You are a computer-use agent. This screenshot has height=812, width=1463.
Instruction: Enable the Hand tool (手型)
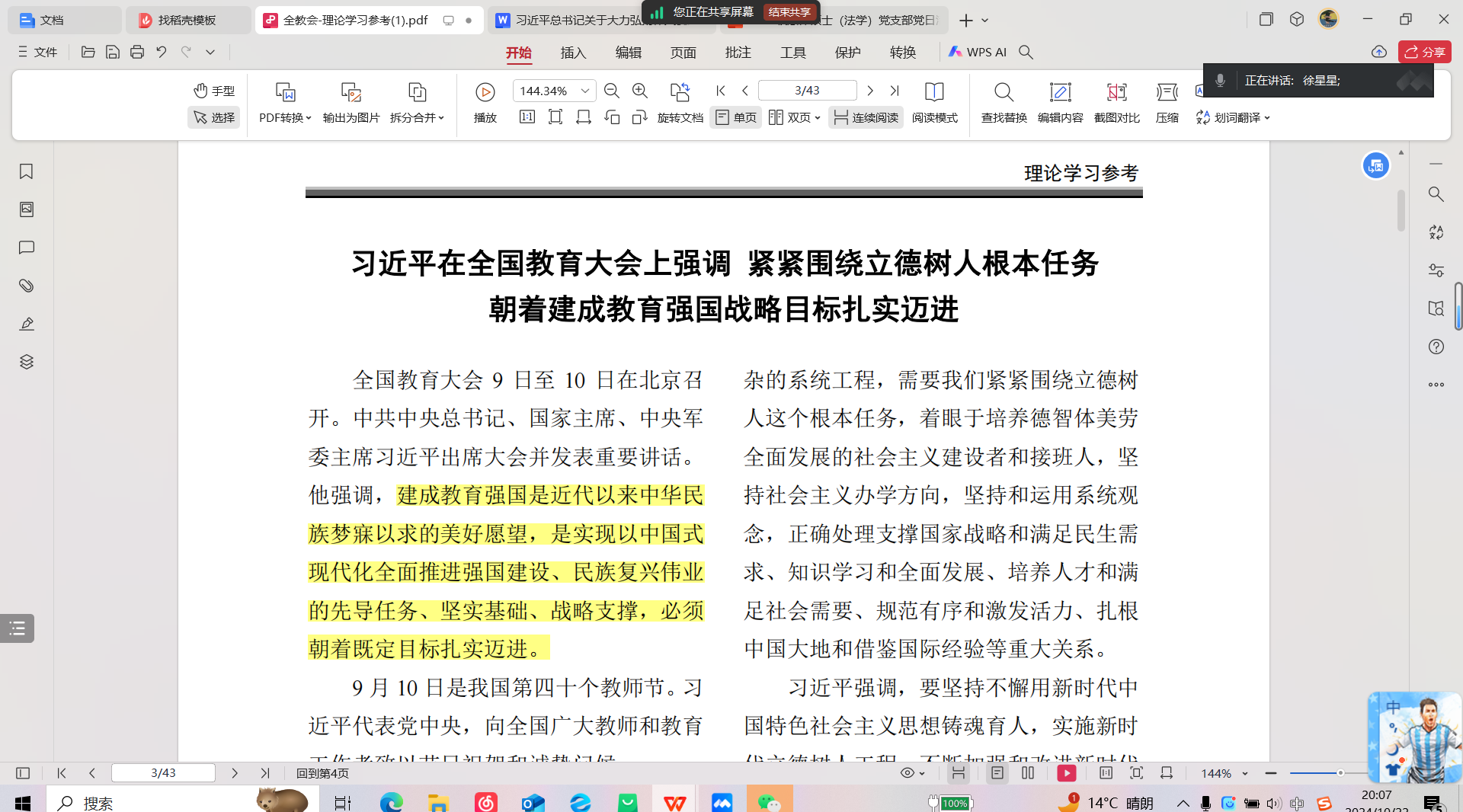click(x=214, y=91)
